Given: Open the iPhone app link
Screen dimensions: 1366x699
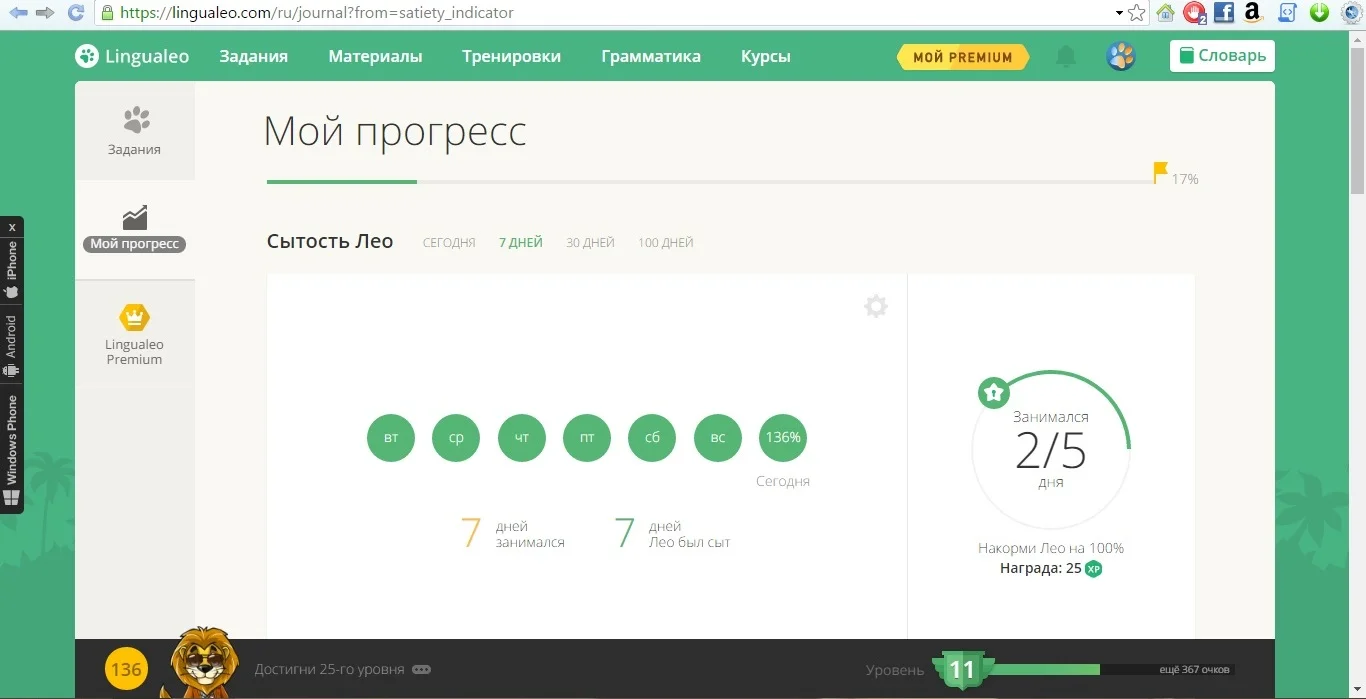Looking at the screenshot, I should tap(12, 271).
